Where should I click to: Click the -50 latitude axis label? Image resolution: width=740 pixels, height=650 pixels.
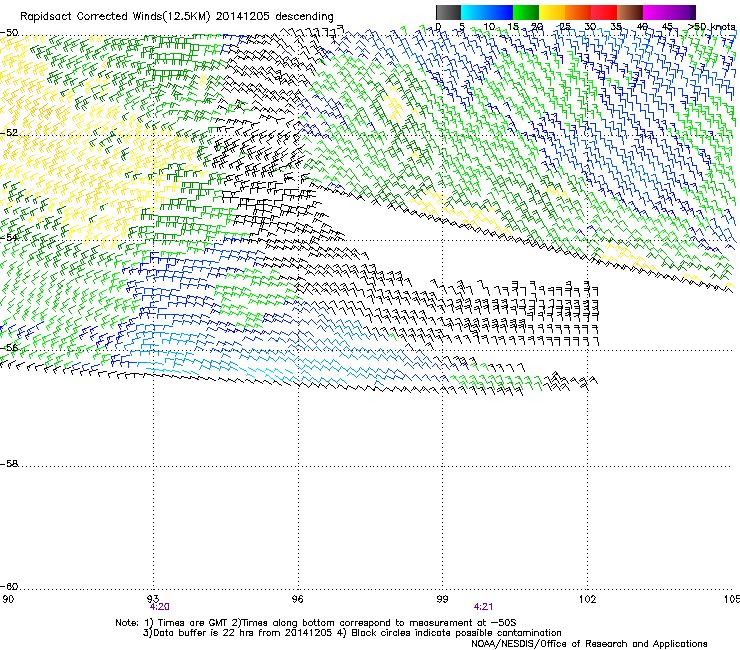9,33
